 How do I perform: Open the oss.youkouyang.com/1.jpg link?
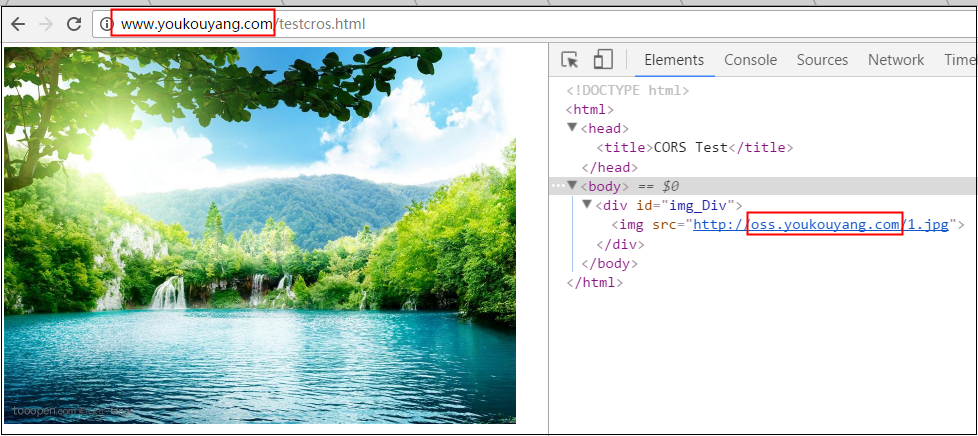821,225
